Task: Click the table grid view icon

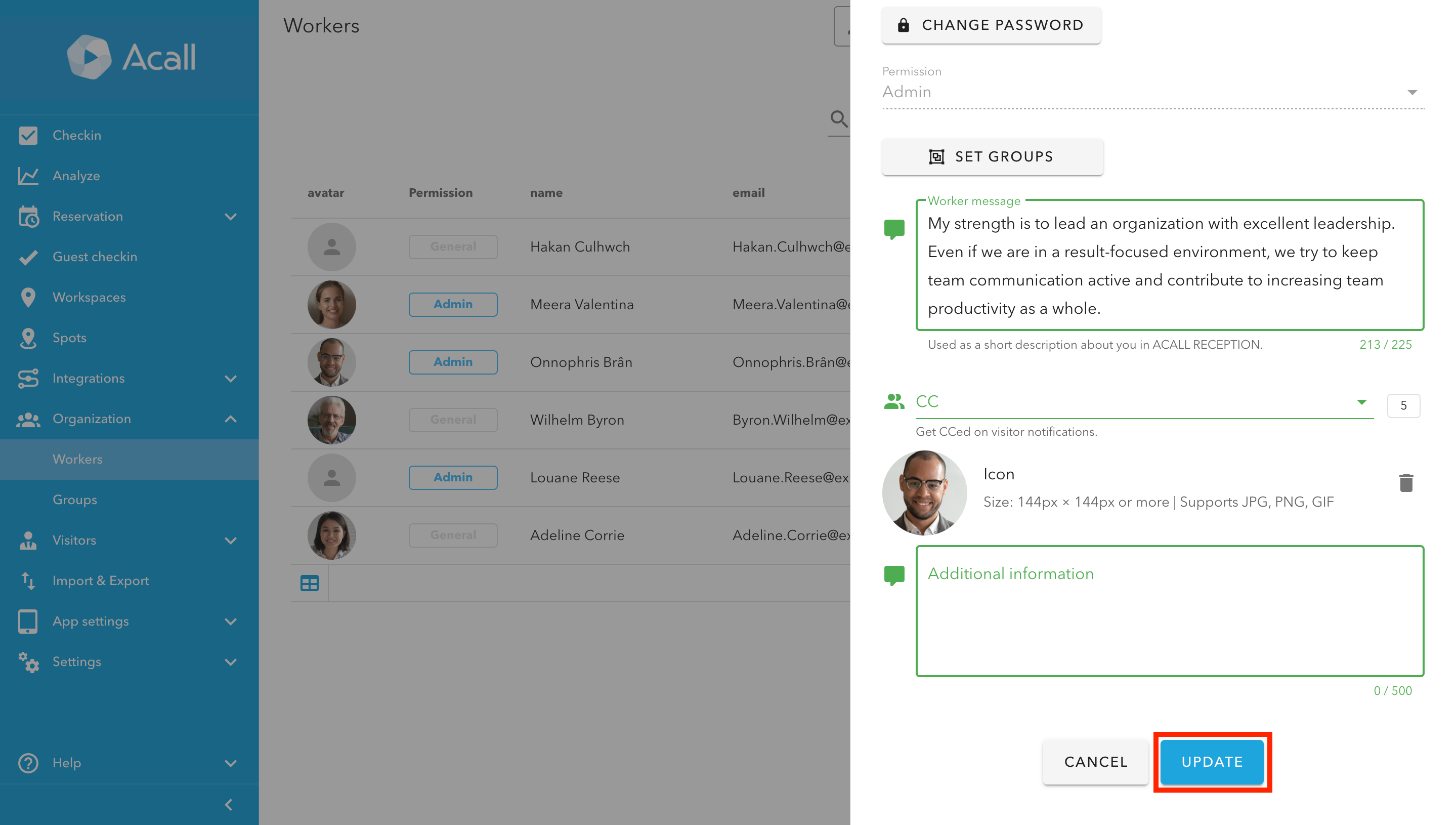Action: click(x=309, y=583)
